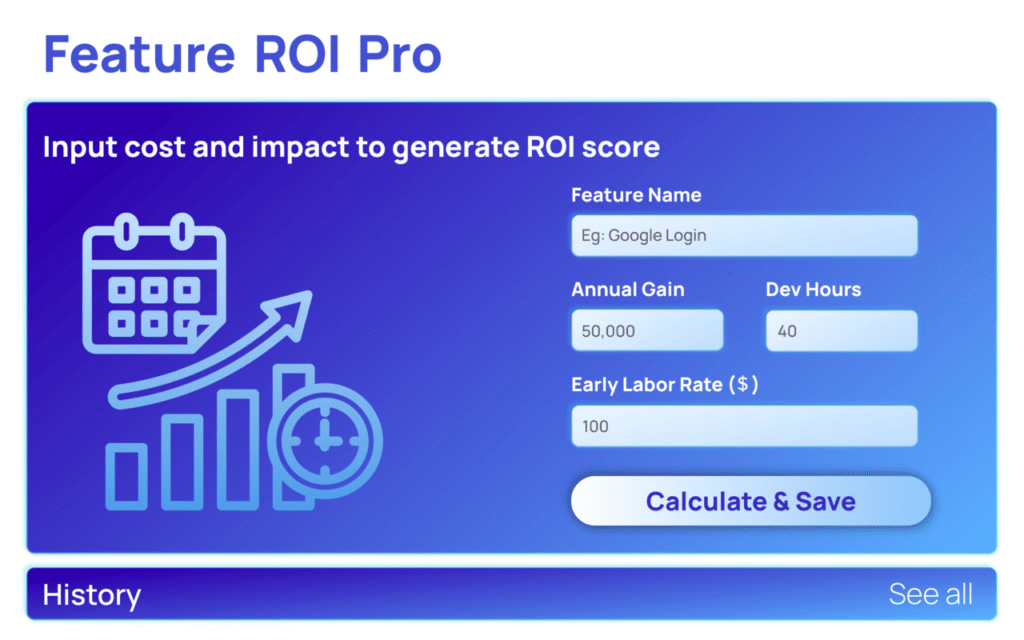Focus the Feature Name input field
This screenshot has width=1024, height=640.
(744, 236)
